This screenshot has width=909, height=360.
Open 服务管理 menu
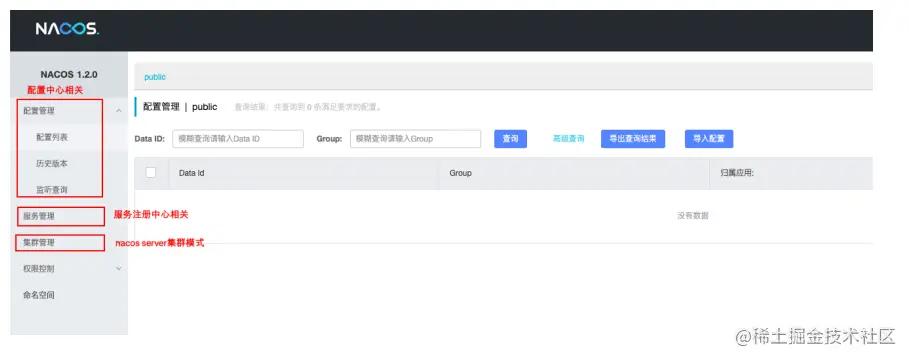pos(39,216)
